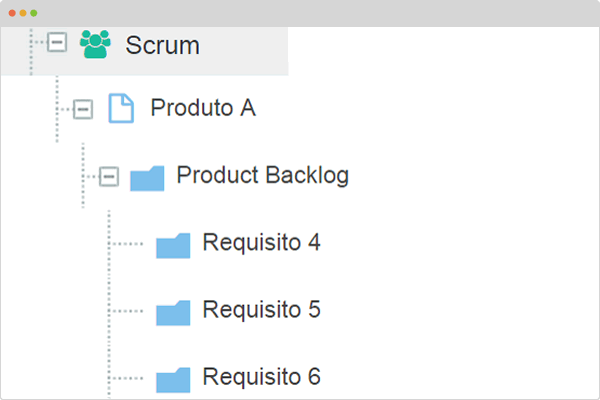
Task: Click the Product Backlog folder icon
Action: (147, 178)
